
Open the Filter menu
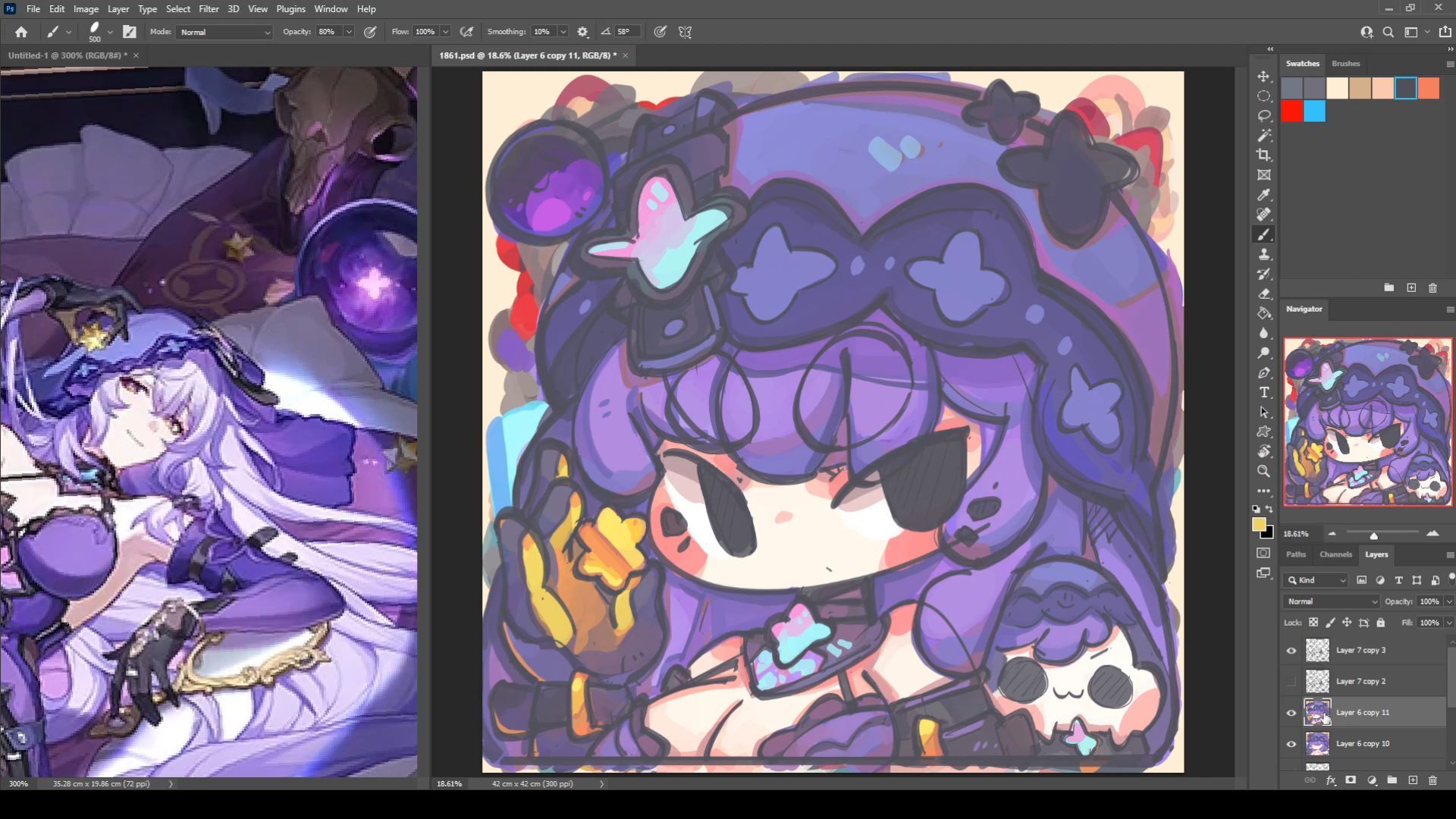(x=209, y=9)
